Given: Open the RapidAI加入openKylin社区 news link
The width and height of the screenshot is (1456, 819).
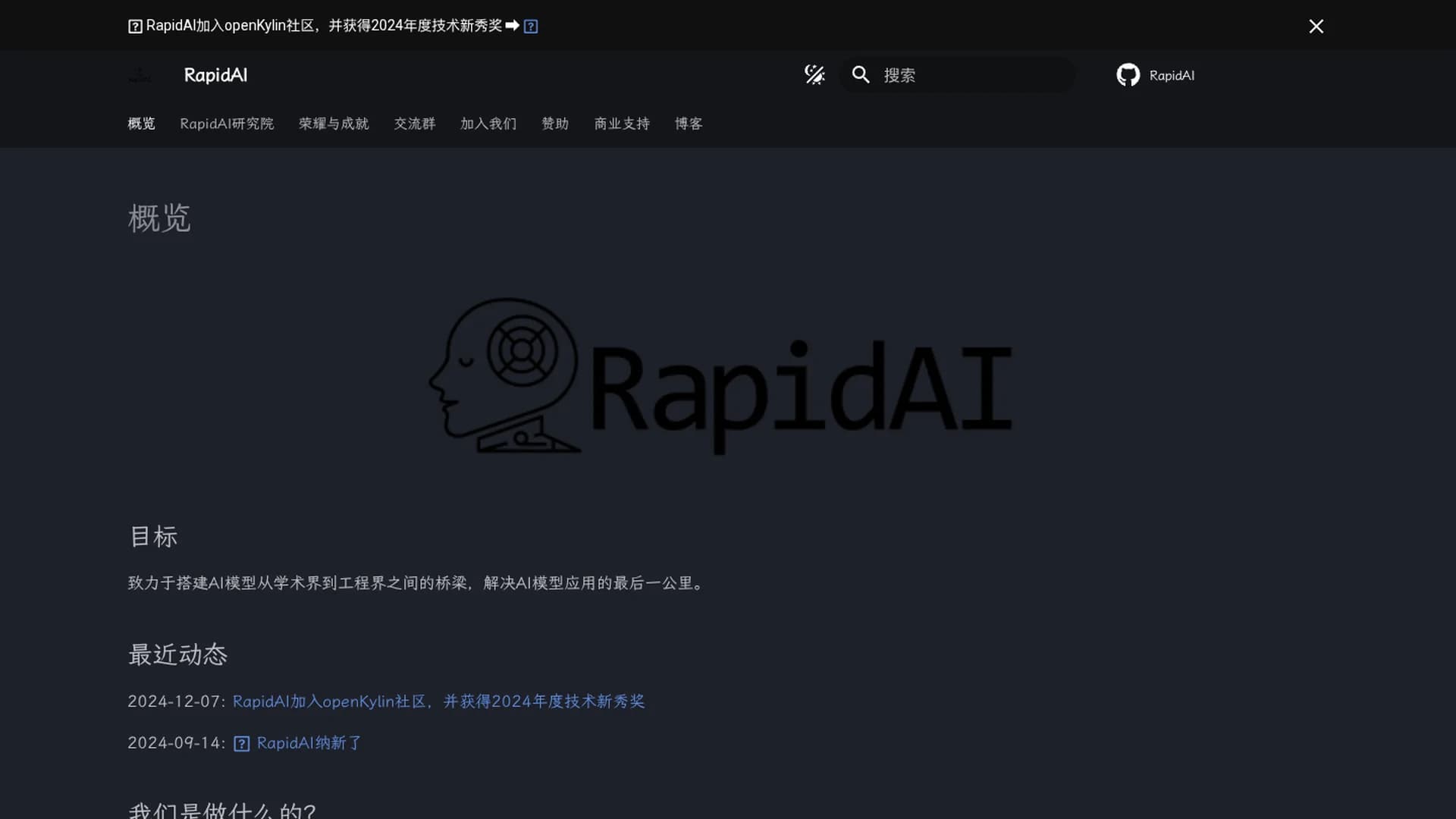Looking at the screenshot, I should click(x=438, y=701).
